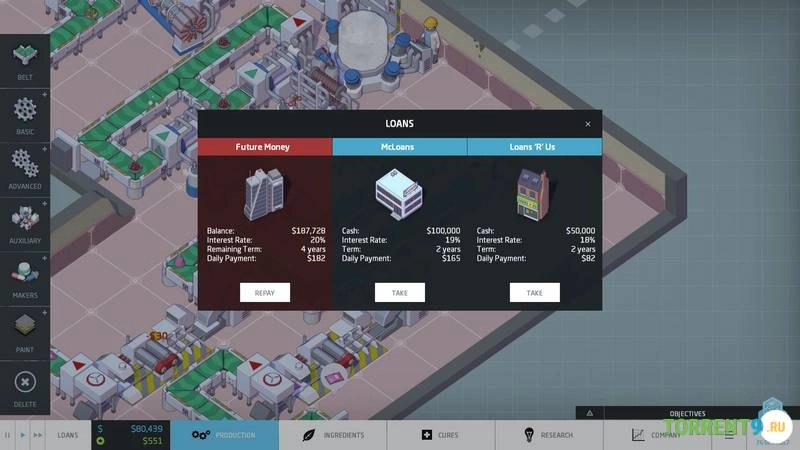800x450 pixels.
Task: Switch to the Production tab
Action: pos(224,435)
